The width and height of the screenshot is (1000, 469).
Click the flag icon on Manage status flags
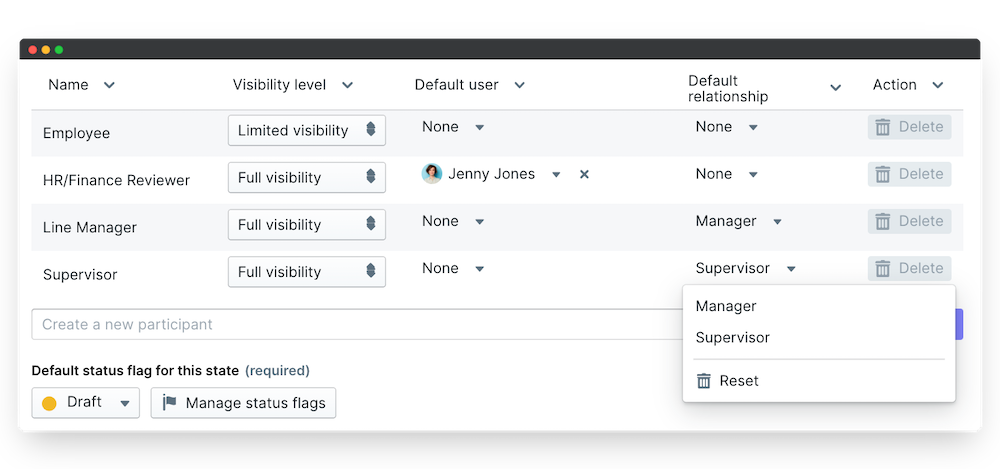(170, 403)
